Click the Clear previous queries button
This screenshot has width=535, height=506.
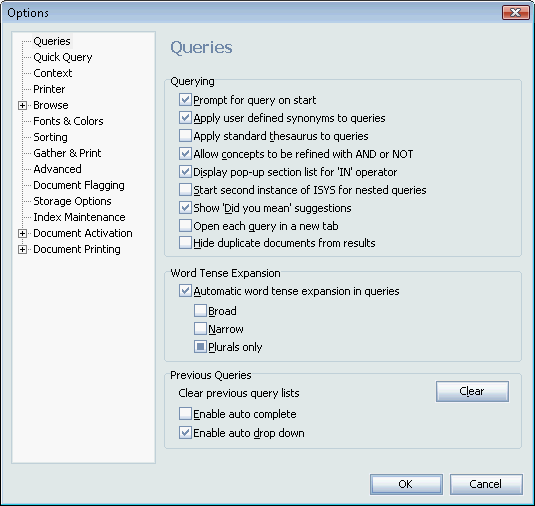point(472,391)
